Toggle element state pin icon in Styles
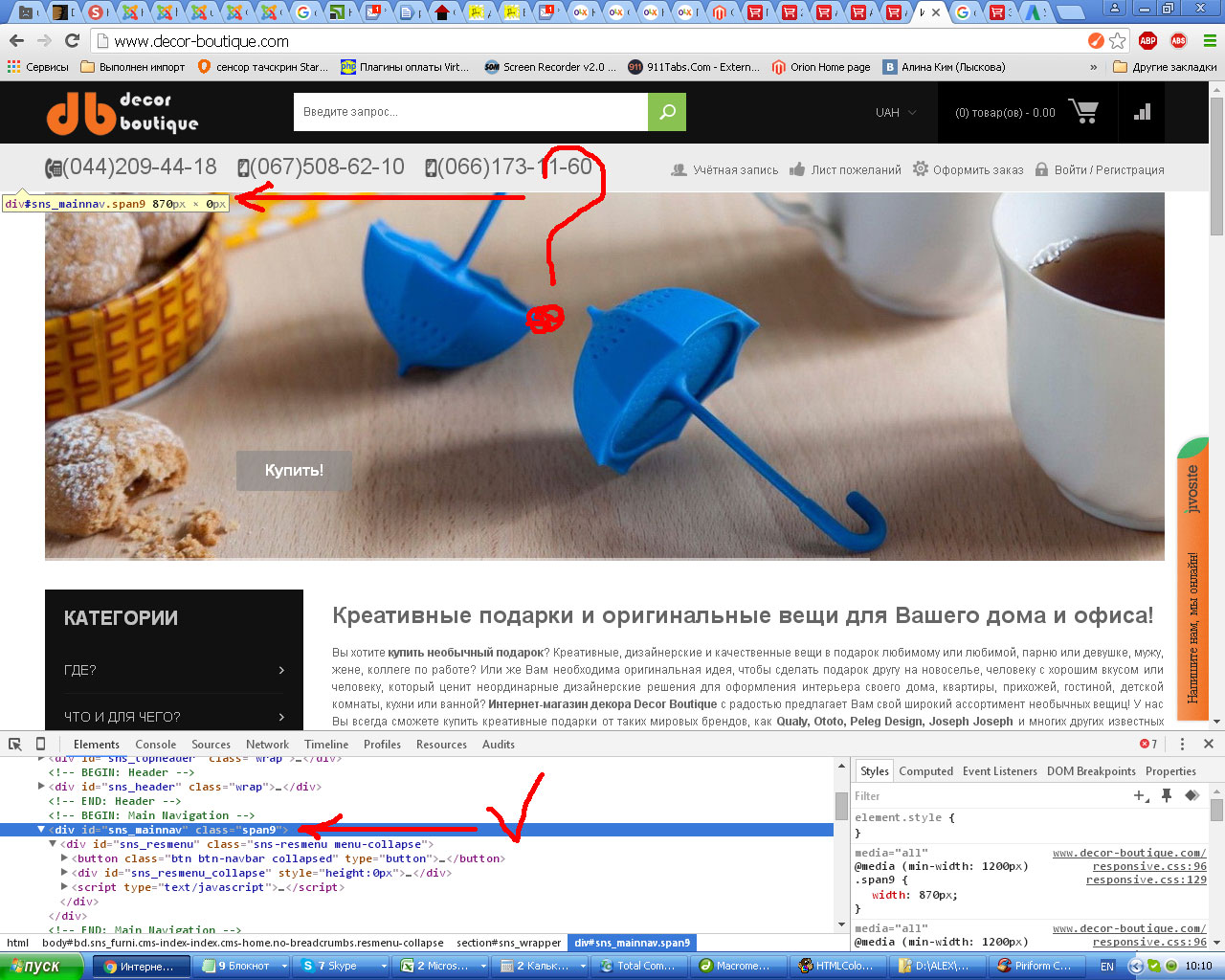The width and height of the screenshot is (1225, 980). (1167, 795)
